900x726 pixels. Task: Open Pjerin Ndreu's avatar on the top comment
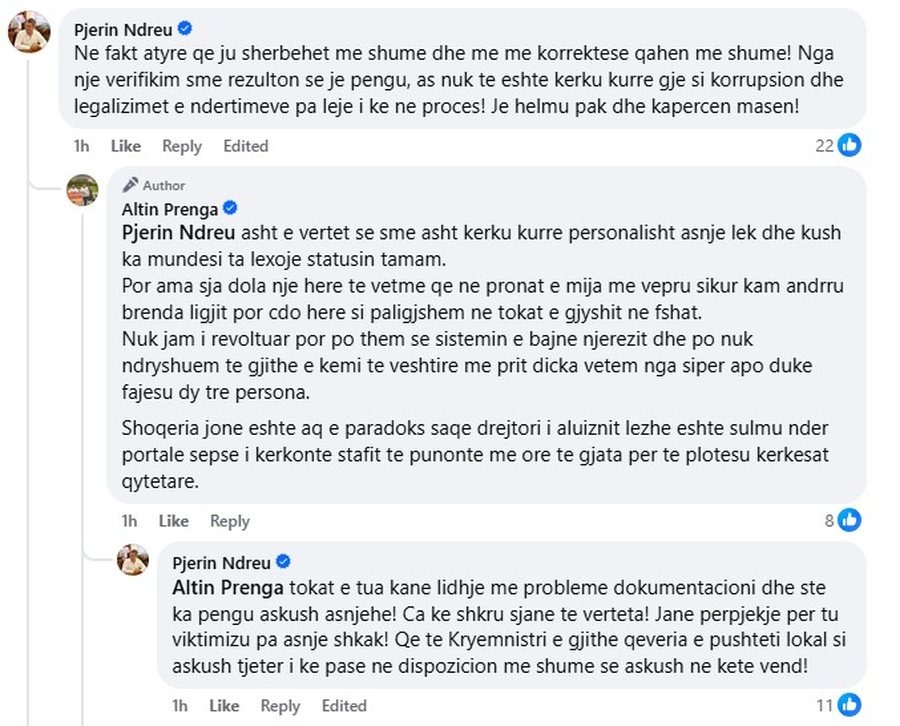(29, 32)
